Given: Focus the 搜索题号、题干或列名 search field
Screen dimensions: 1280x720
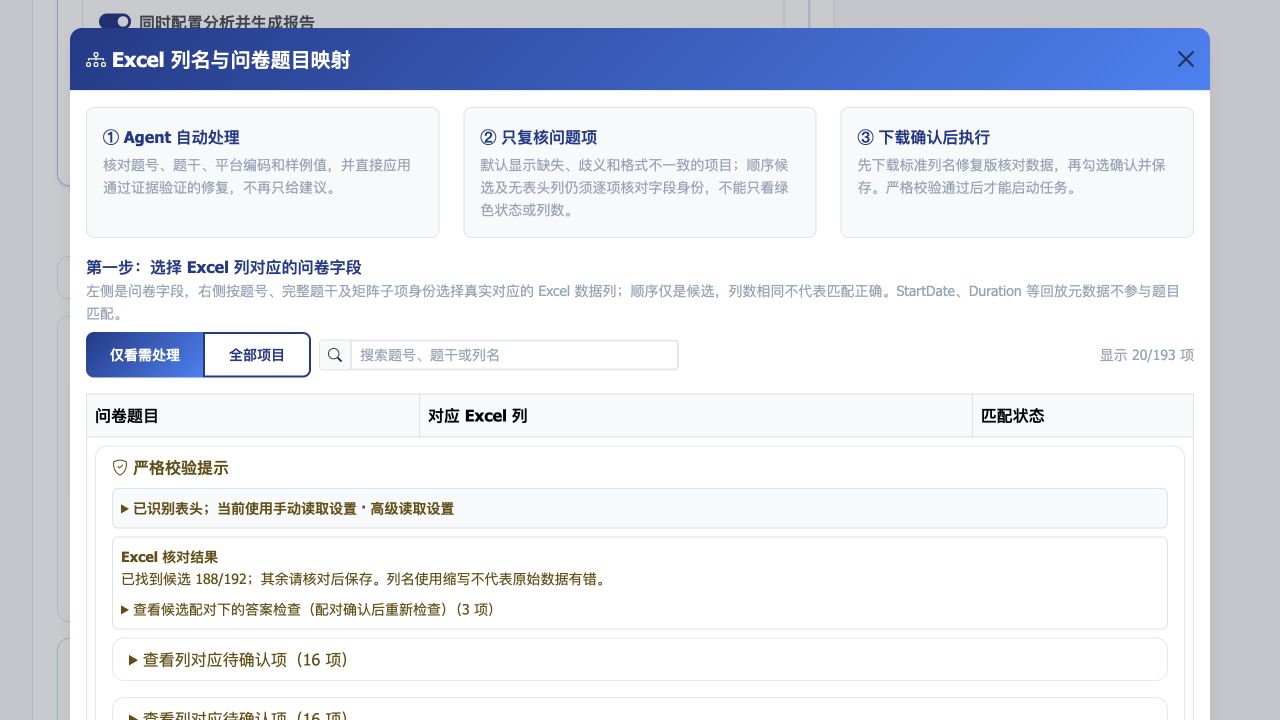Looking at the screenshot, I should click(514, 355).
